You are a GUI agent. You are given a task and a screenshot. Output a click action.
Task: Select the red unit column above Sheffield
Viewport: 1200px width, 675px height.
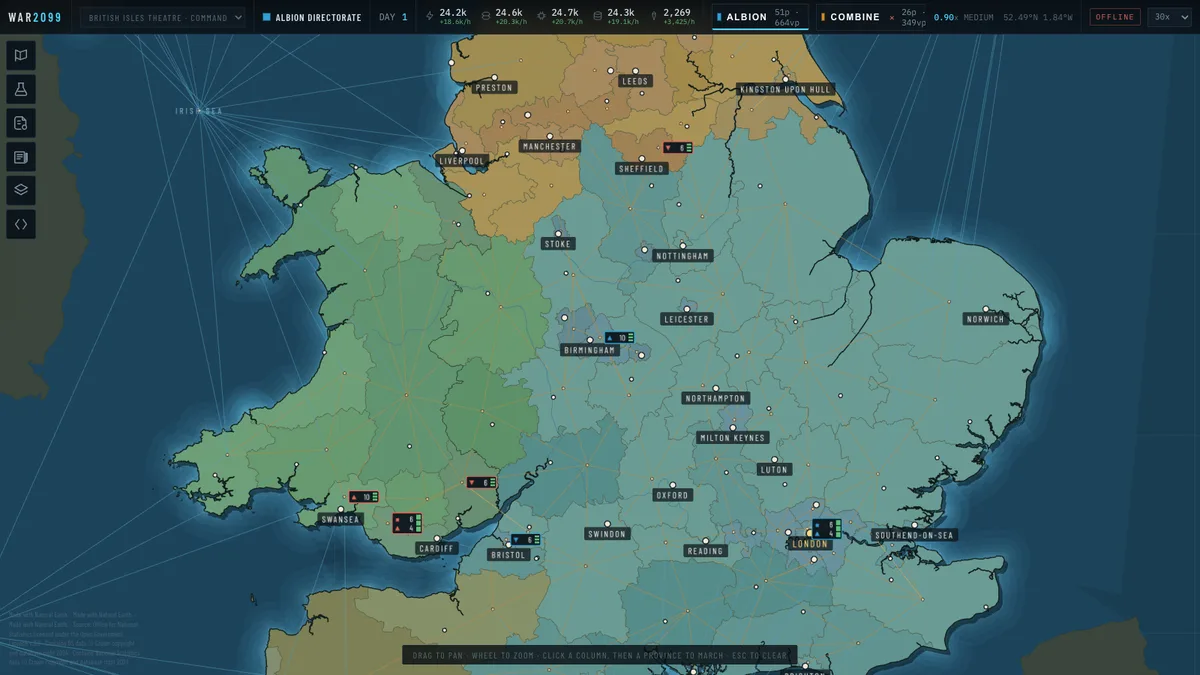pyautogui.click(x=678, y=147)
